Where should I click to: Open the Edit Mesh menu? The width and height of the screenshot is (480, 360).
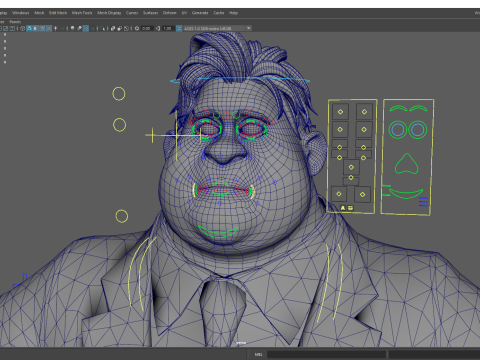pos(58,13)
